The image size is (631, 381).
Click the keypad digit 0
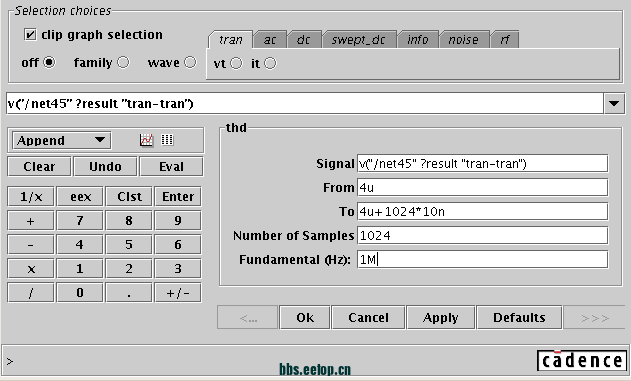coord(80,292)
